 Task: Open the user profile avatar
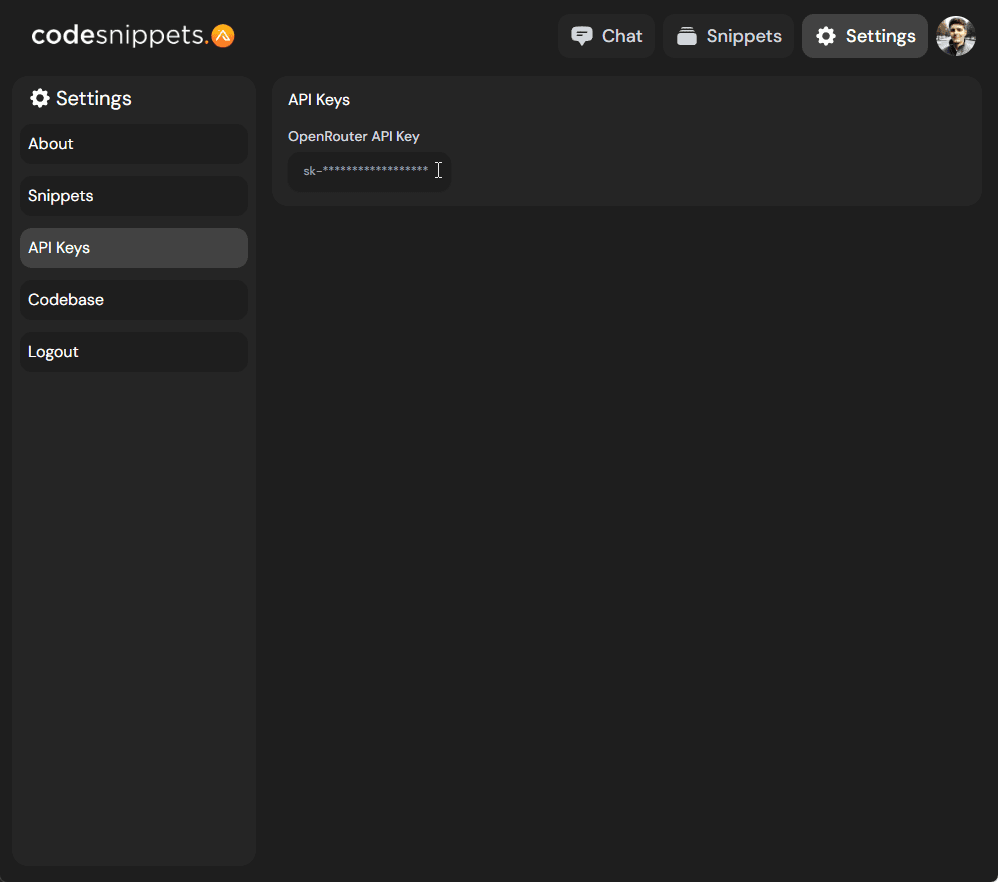[956, 36]
